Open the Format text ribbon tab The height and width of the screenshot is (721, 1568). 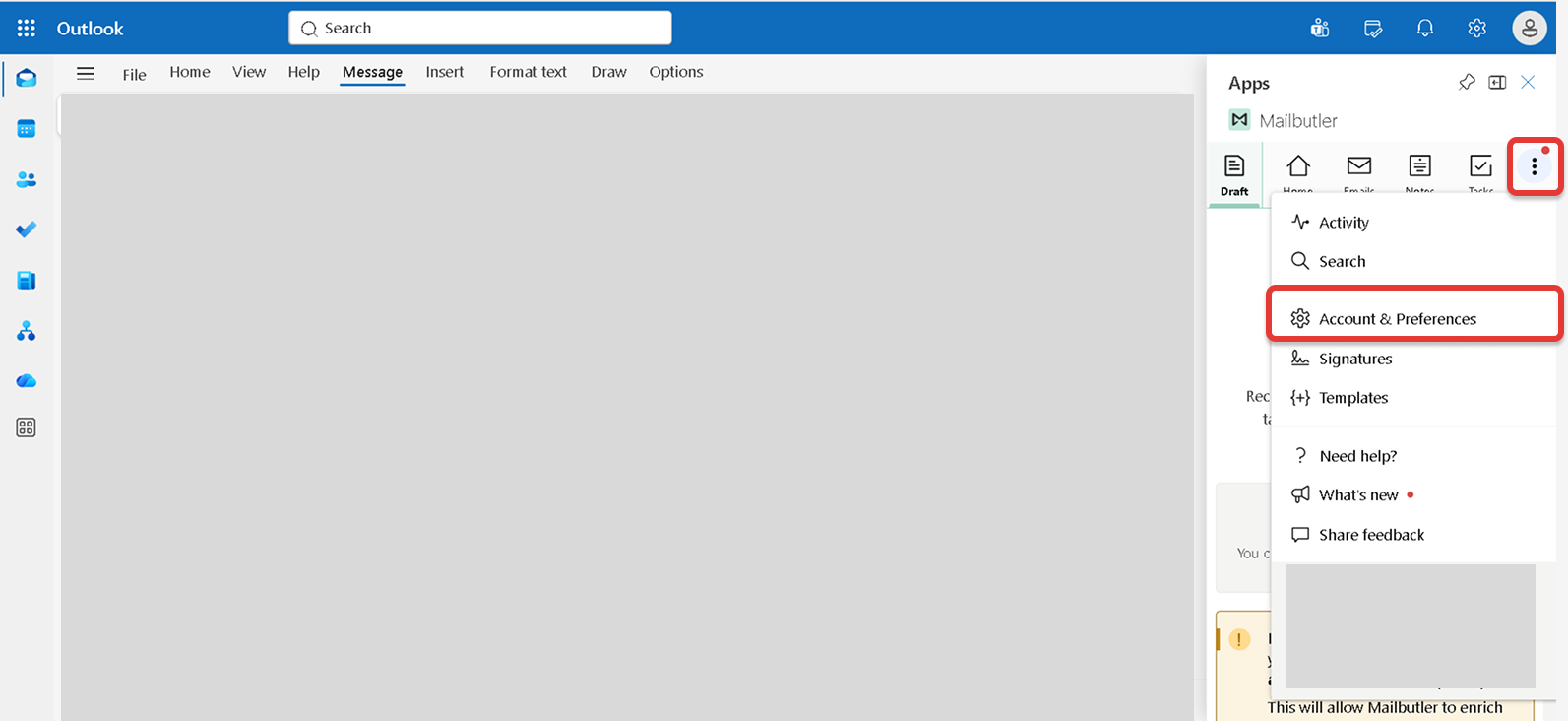coord(529,72)
